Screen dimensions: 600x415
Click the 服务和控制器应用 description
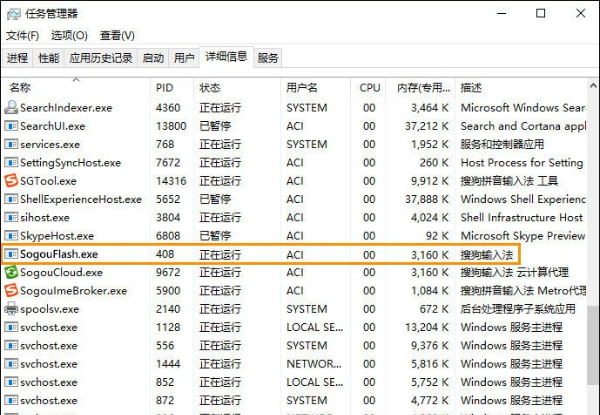pos(502,144)
